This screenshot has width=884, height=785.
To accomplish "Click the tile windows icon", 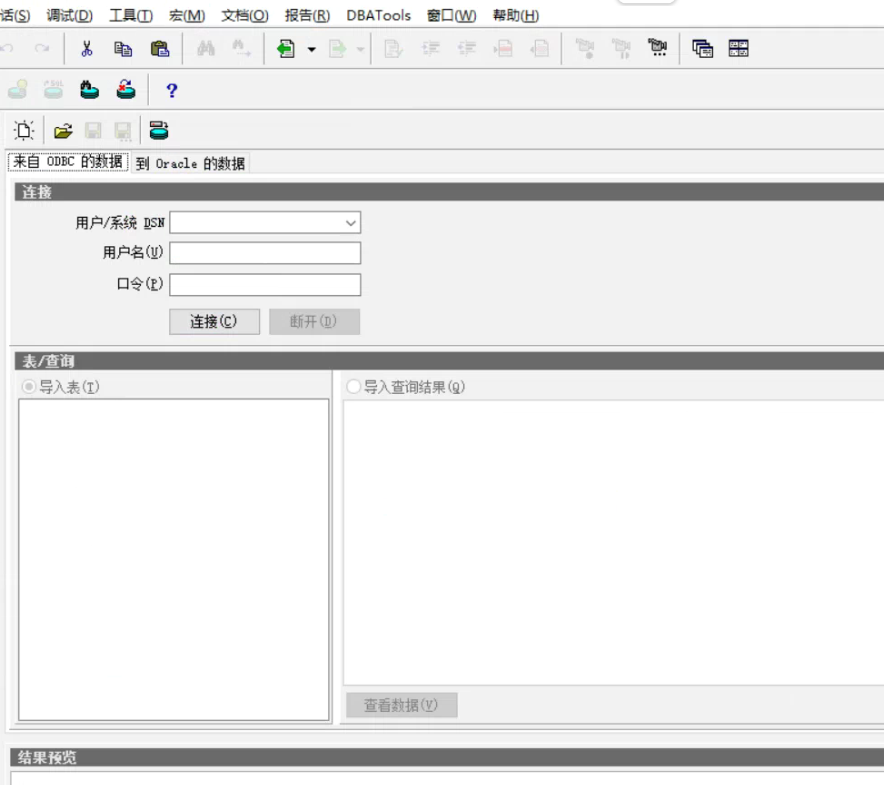I will pos(738,47).
